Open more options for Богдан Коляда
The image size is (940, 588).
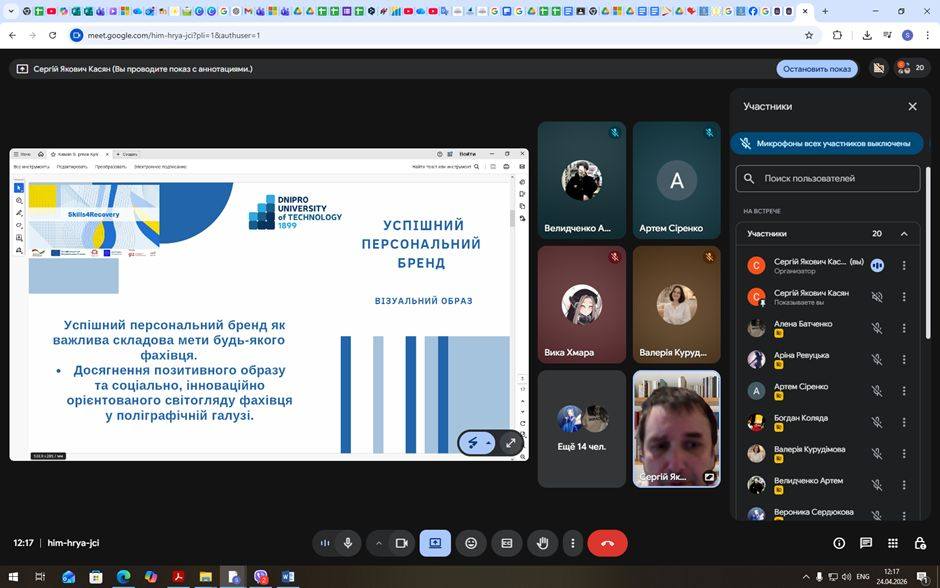click(x=904, y=422)
